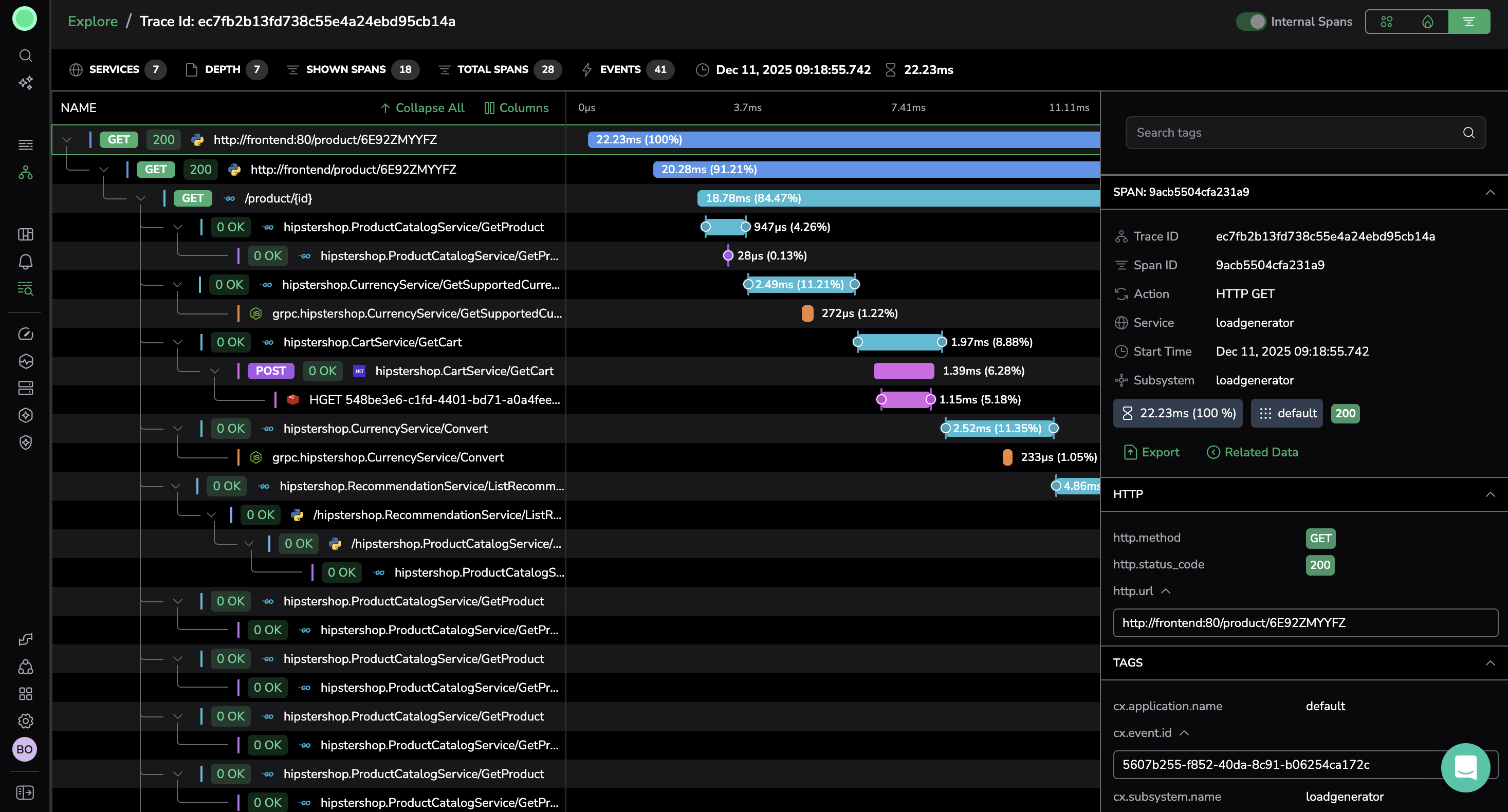Go to the Explore breadcrumb

coord(93,22)
